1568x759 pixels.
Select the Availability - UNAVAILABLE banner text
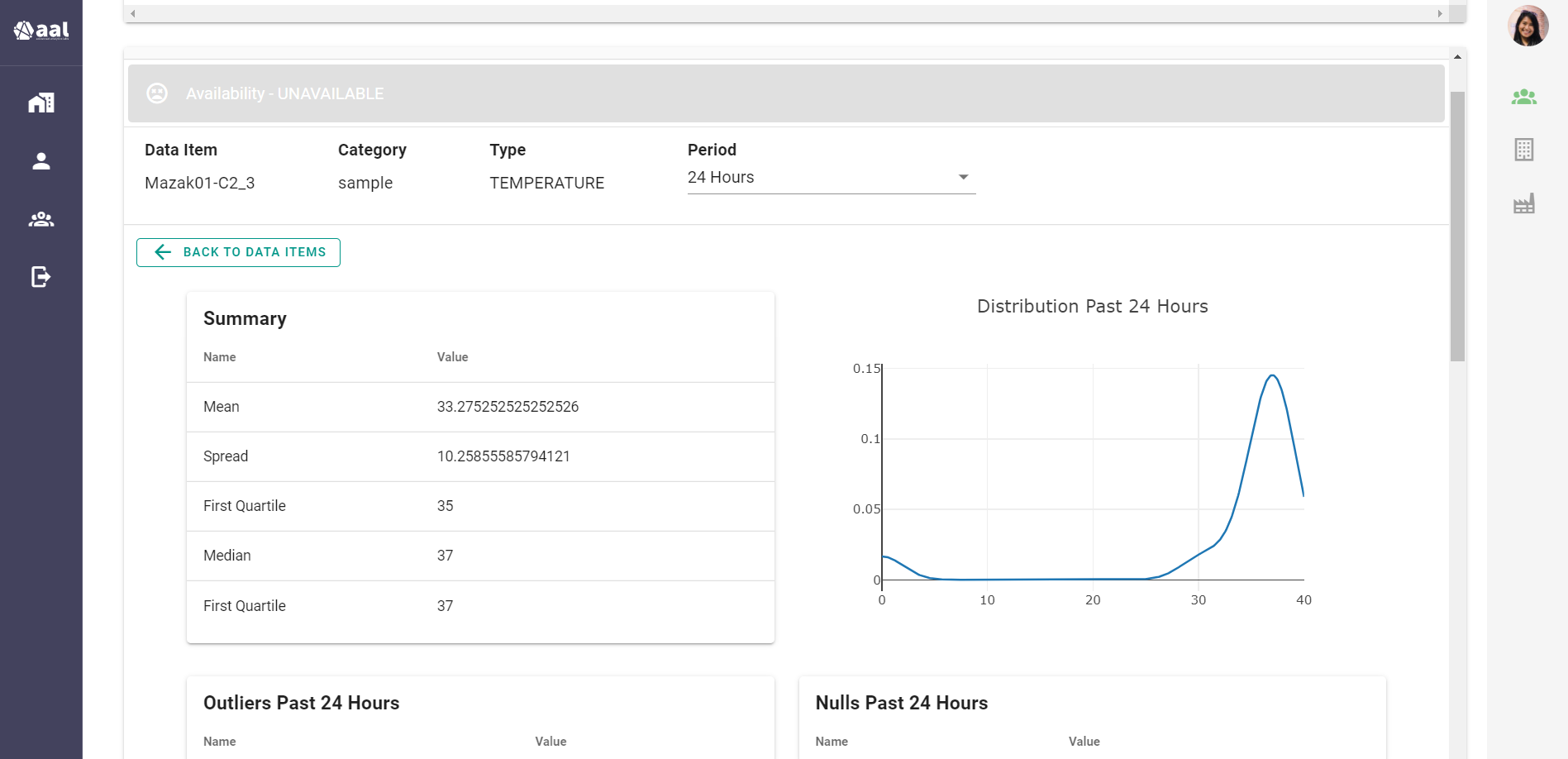pyautogui.click(x=284, y=93)
